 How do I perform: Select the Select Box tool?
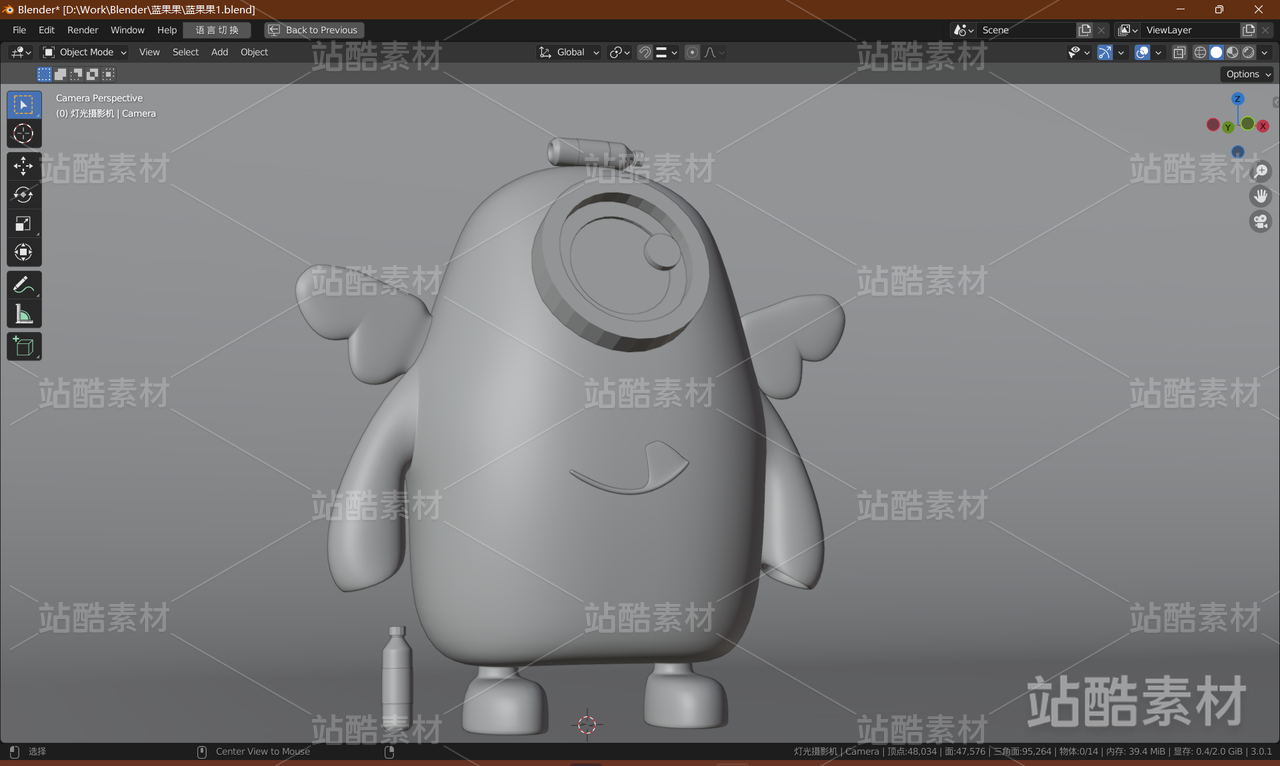(24, 105)
